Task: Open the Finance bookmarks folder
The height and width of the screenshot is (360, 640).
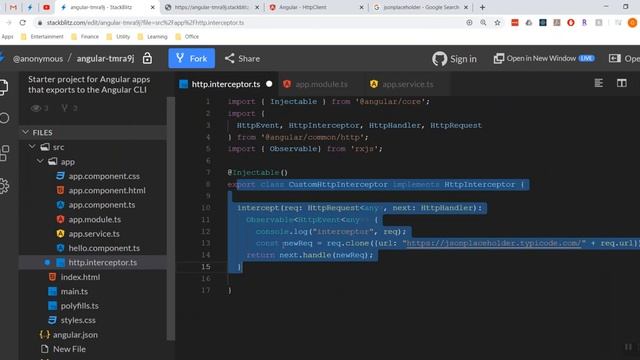Action: [x=85, y=37]
